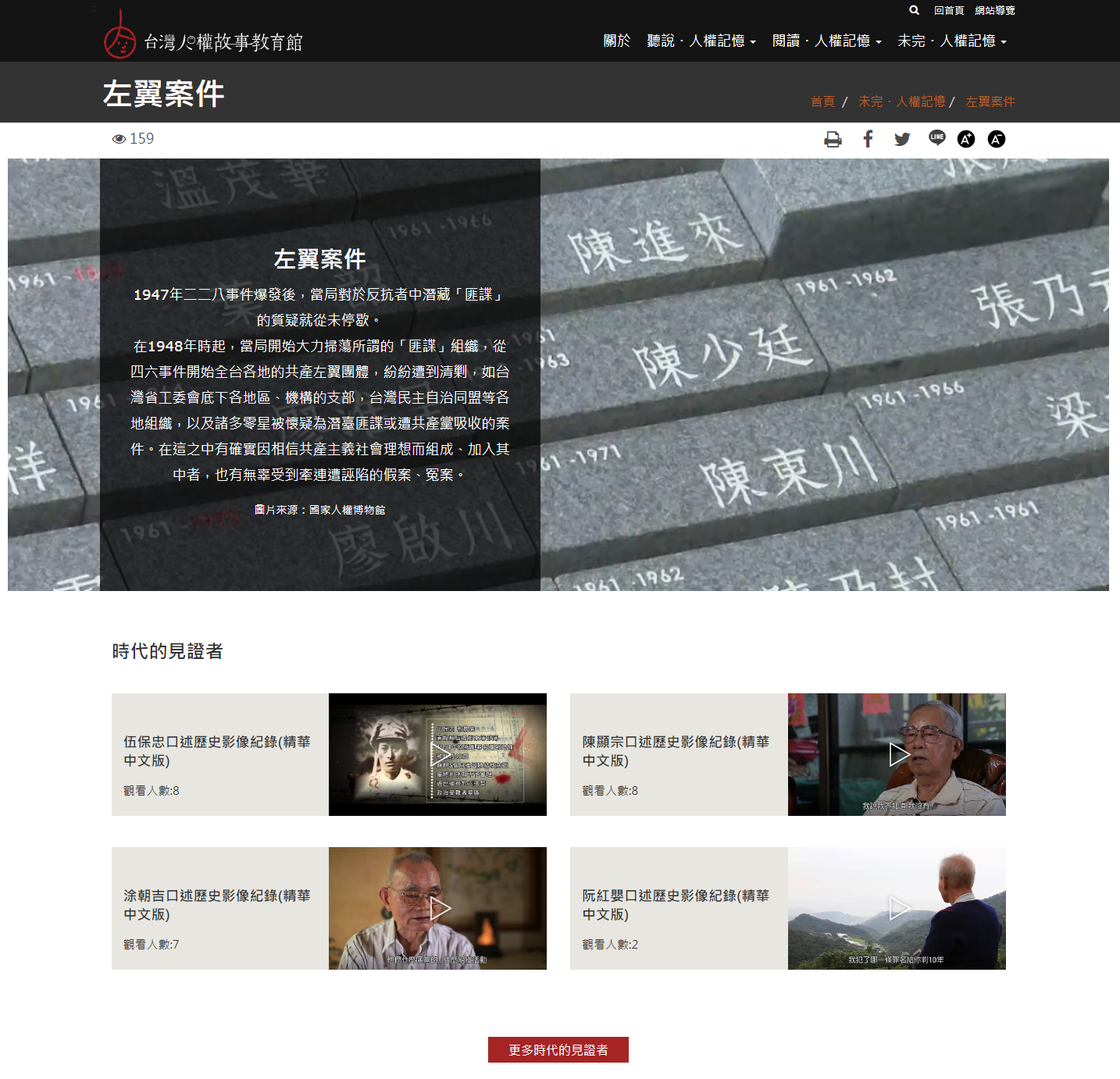
Task: Click the eye view count 159
Action: click(134, 139)
